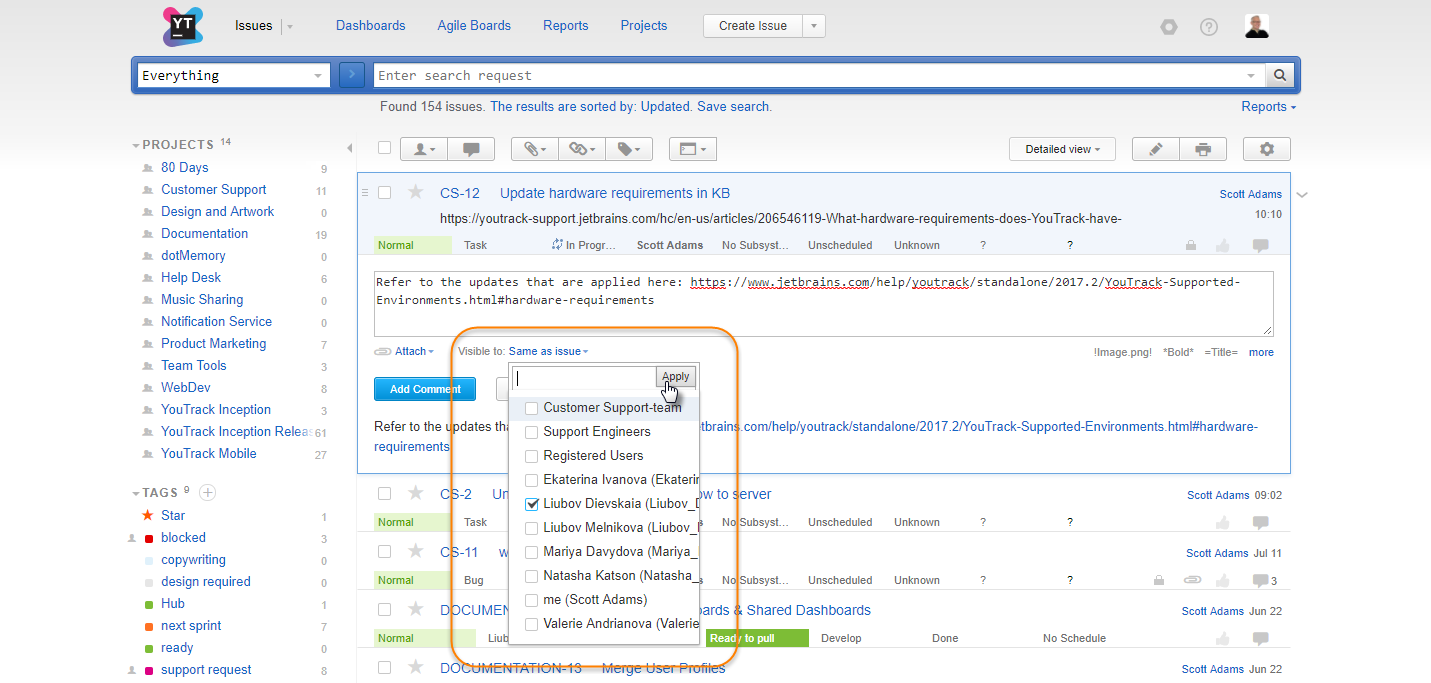Expand the Everything search context dropdown
This screenshot has height=683, width=1431.
pos(319,75)
